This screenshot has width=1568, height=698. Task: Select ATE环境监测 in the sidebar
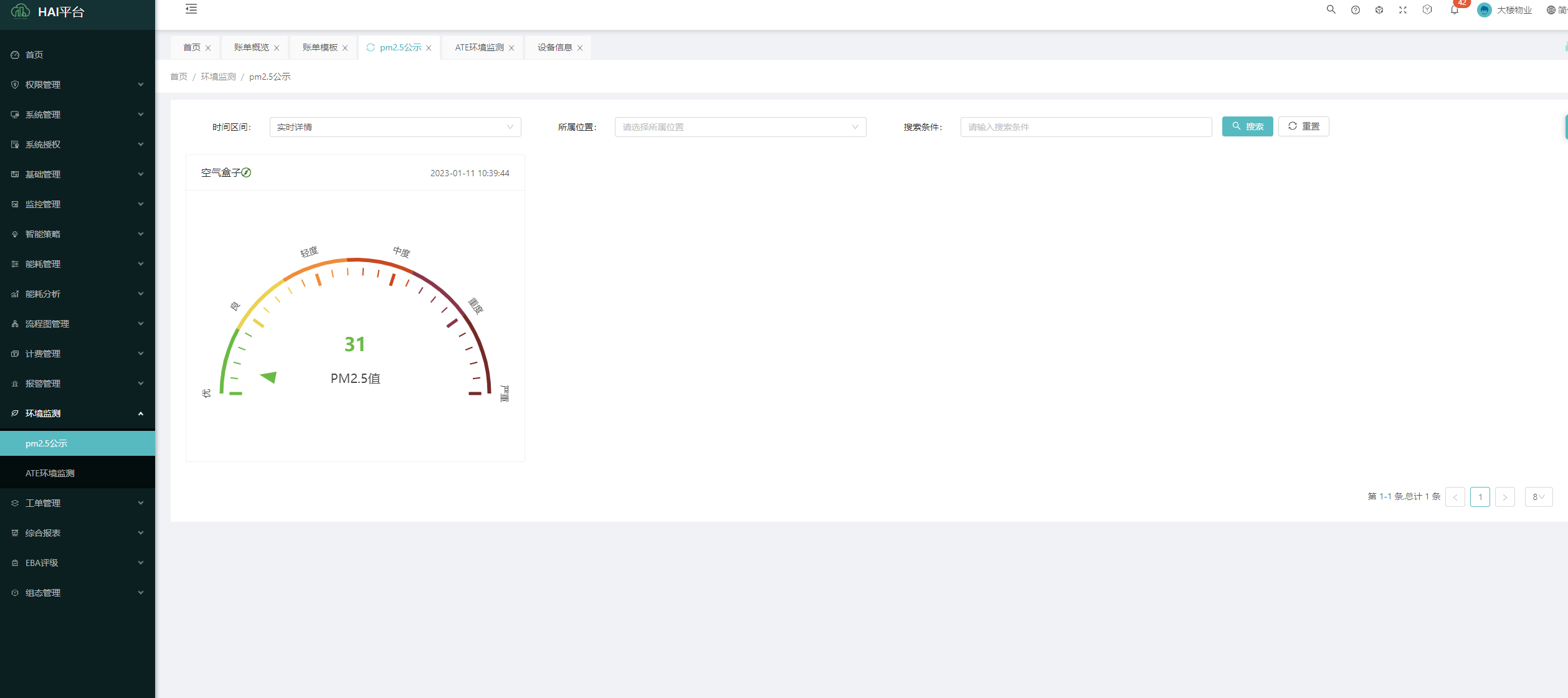pos(77,473)
